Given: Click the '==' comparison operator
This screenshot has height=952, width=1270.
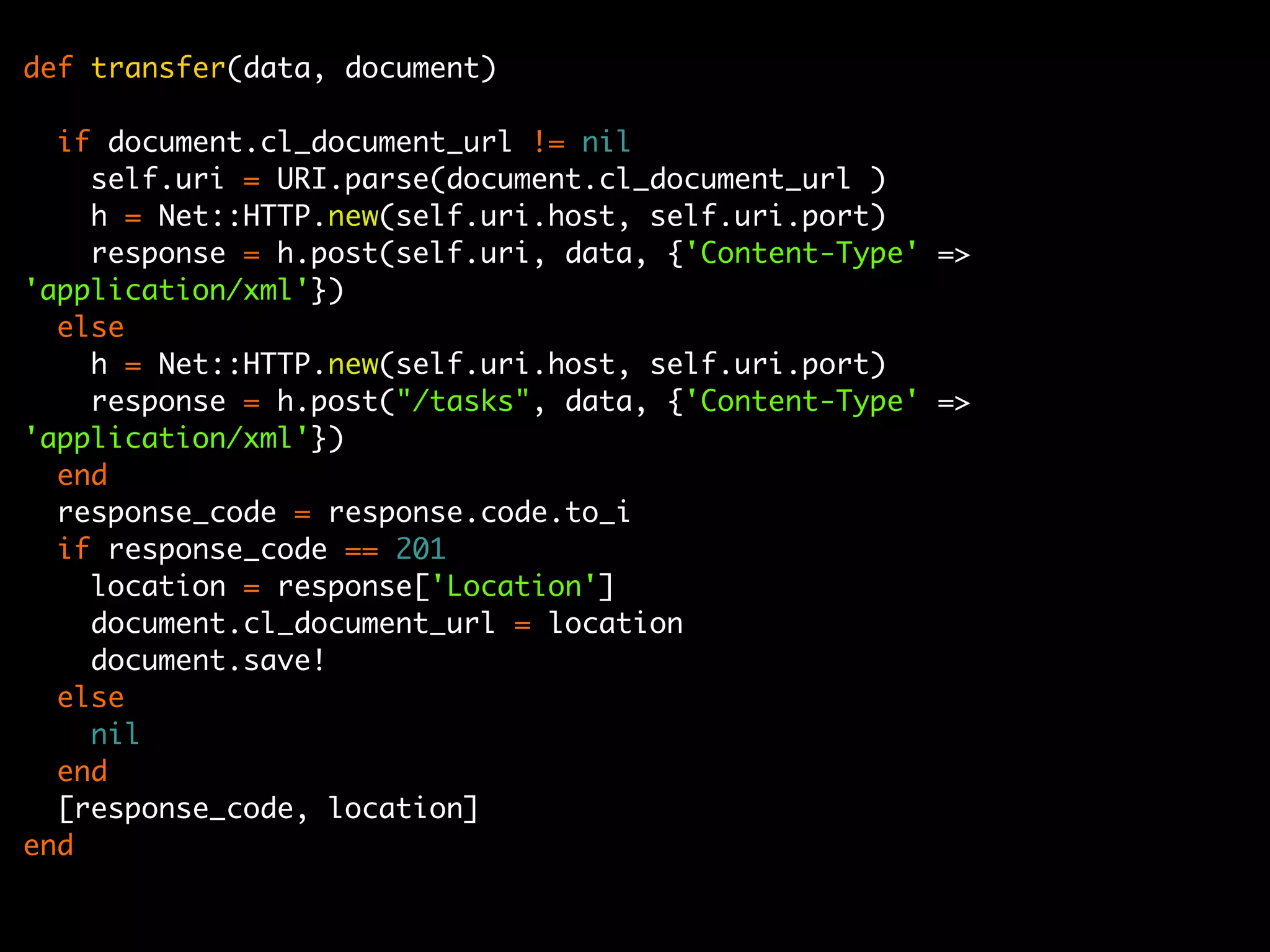Looking at the screenshot, I should click(362, 551).
